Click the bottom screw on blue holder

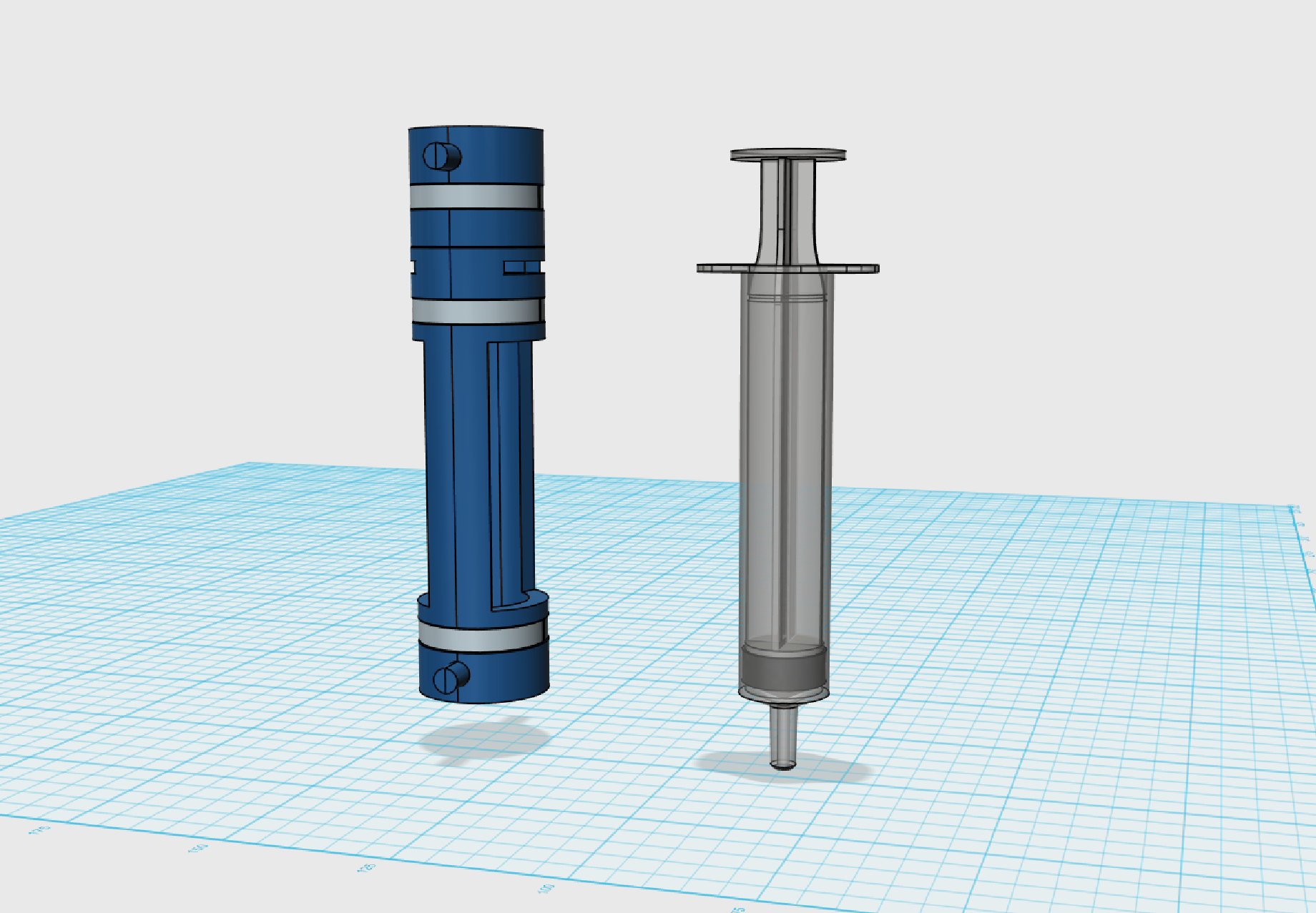tap(451, 676)
